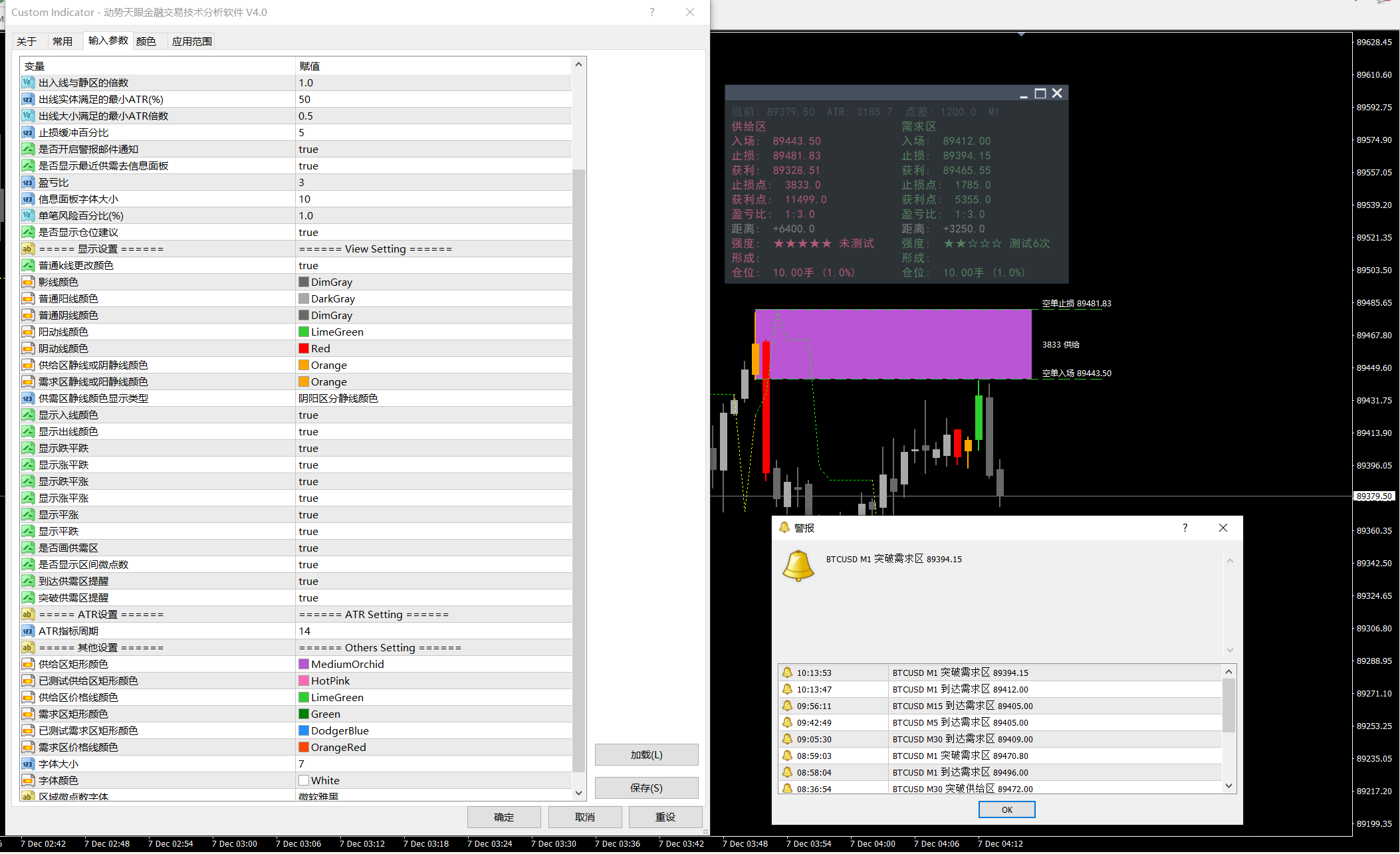Click the bell icon beside the 10:13:53 alert
Viewport: 1400px width, 854px height.
(x=787, y=673)
